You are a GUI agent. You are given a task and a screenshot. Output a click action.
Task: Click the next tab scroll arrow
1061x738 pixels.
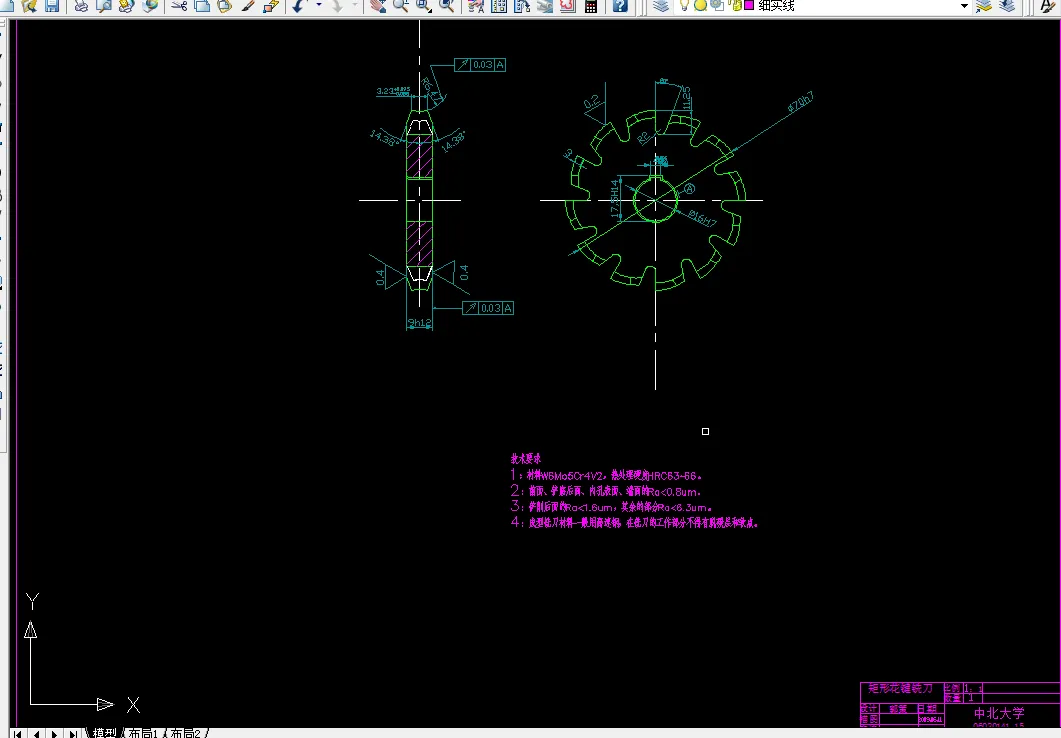(54, 734)
